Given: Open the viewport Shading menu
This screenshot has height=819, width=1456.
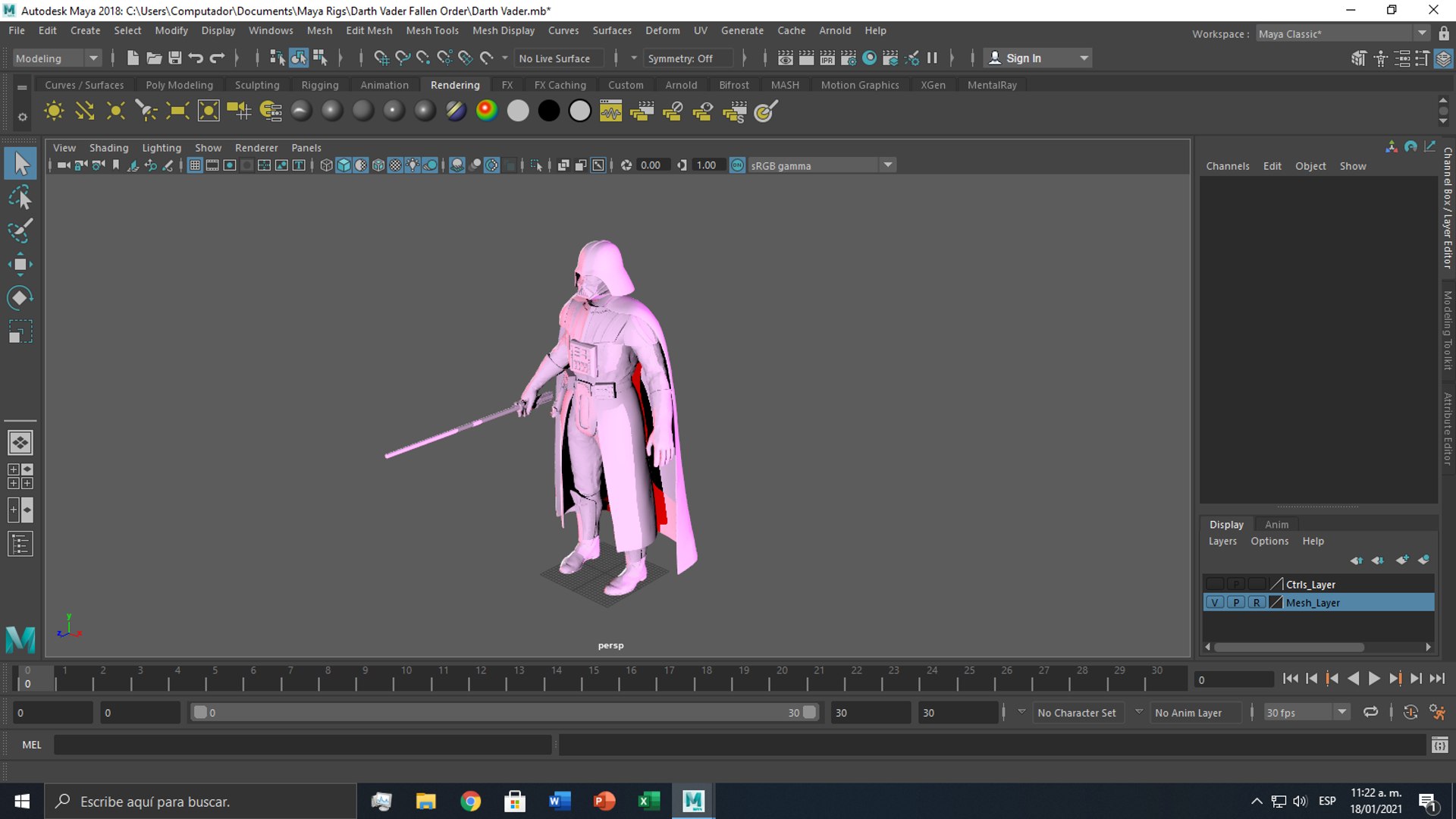Looking at the screenshot, I should tap(108, 148).
